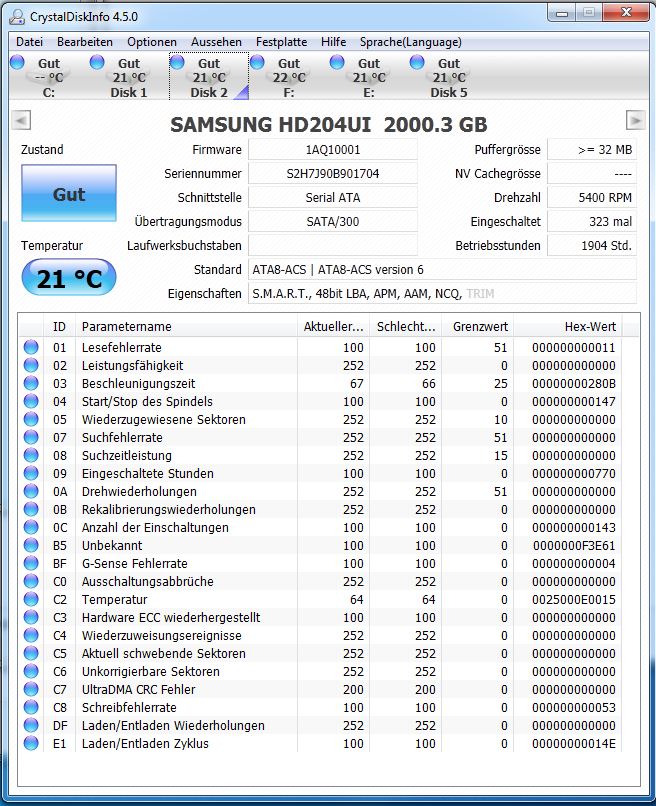Click status icon of Unkorrigierbare Sektoren row

pyautogui.click(x=31, y=671)
